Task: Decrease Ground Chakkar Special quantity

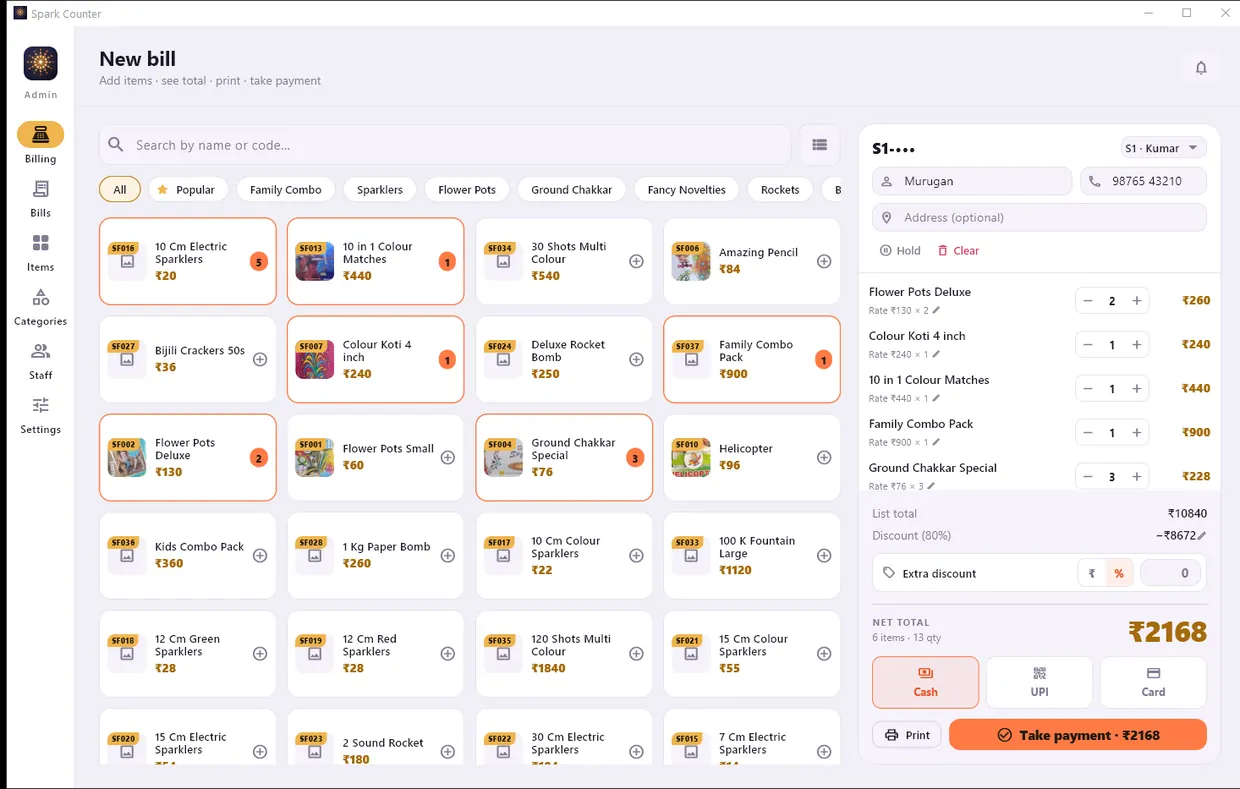Action: pyautogui.click(x=1088, y=477)
